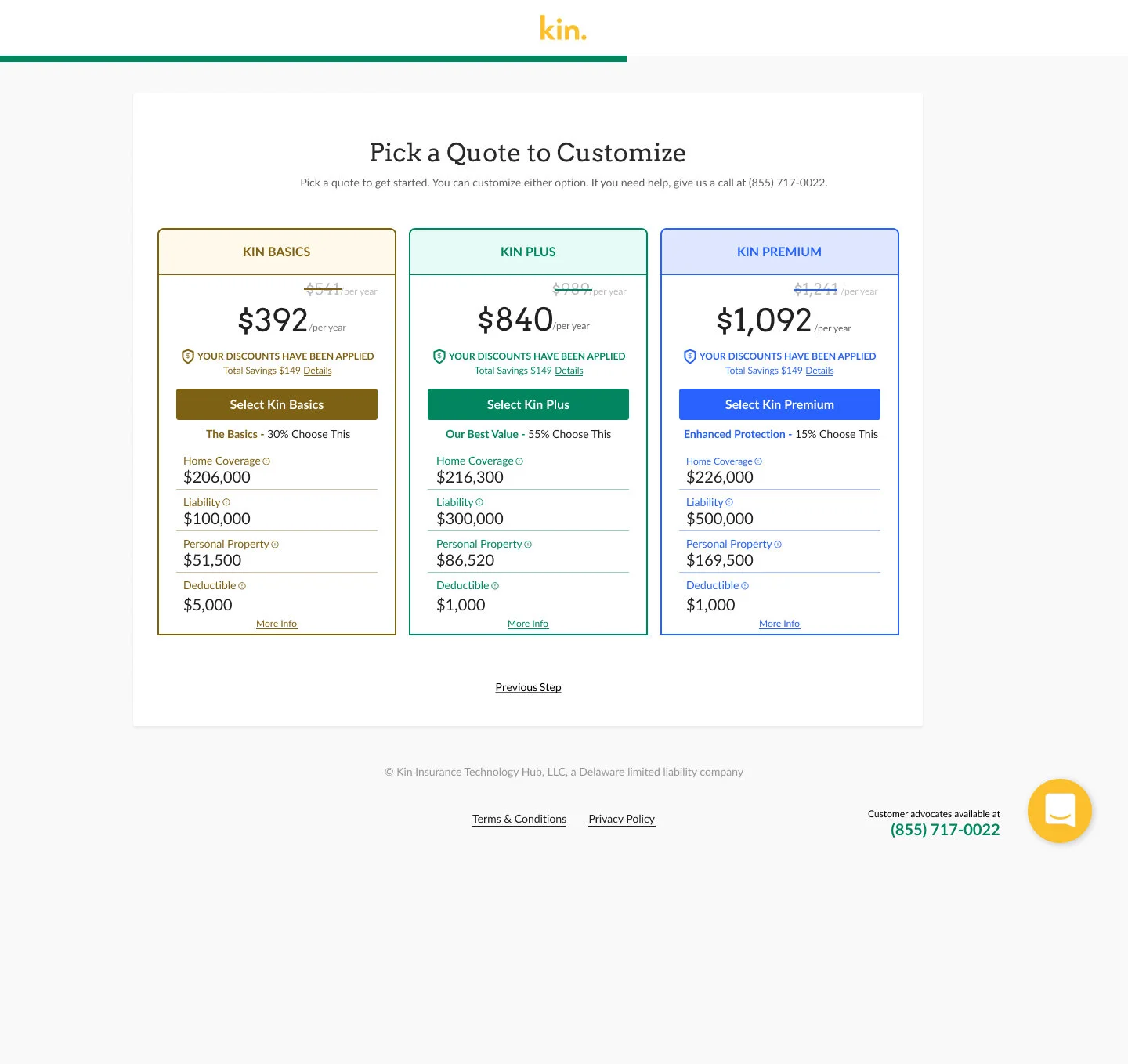The height and width of the screenshot is (1064, 1128).
Task: Show Home Coverage info in Kin Plus
Action: pyautogui.click(x=519, y=461)
